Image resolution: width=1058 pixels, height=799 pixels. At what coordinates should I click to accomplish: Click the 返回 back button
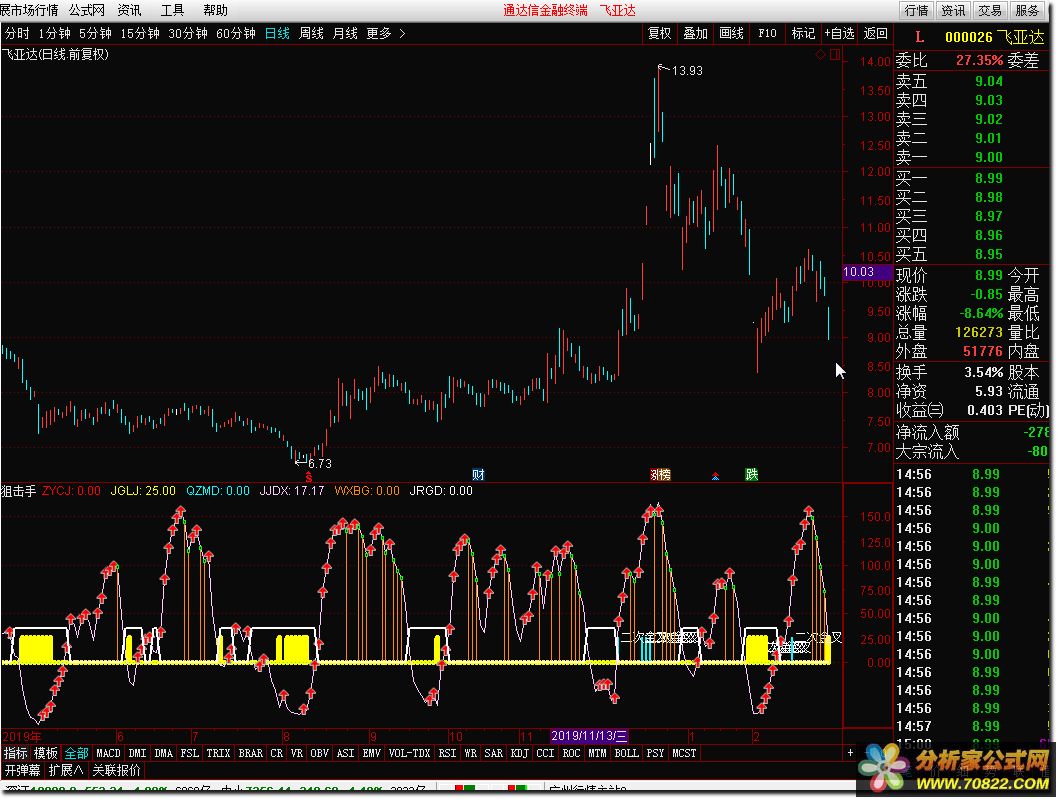(x=875, y=33)
